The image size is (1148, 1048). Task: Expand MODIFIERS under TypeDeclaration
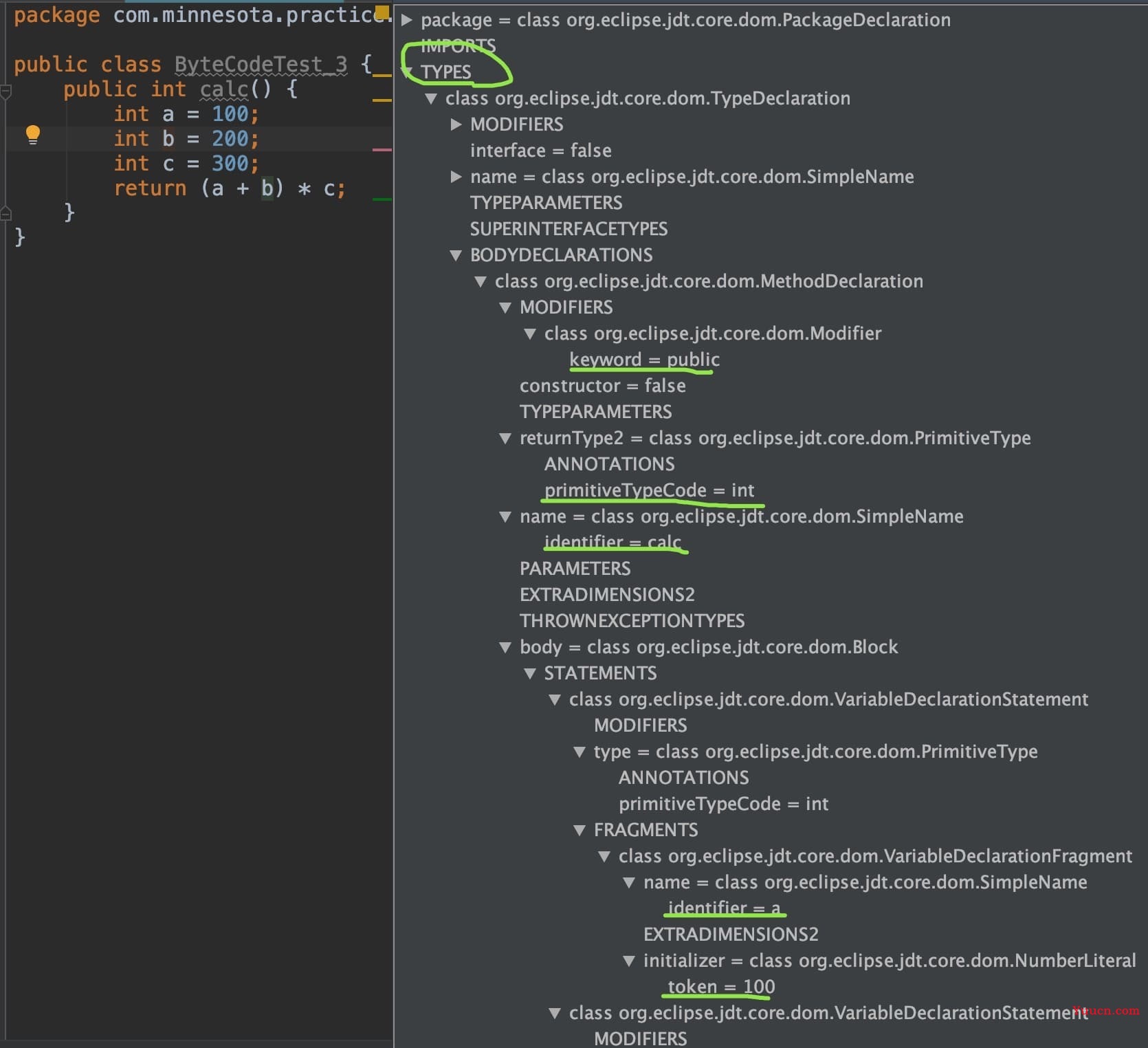click(456, 124)
